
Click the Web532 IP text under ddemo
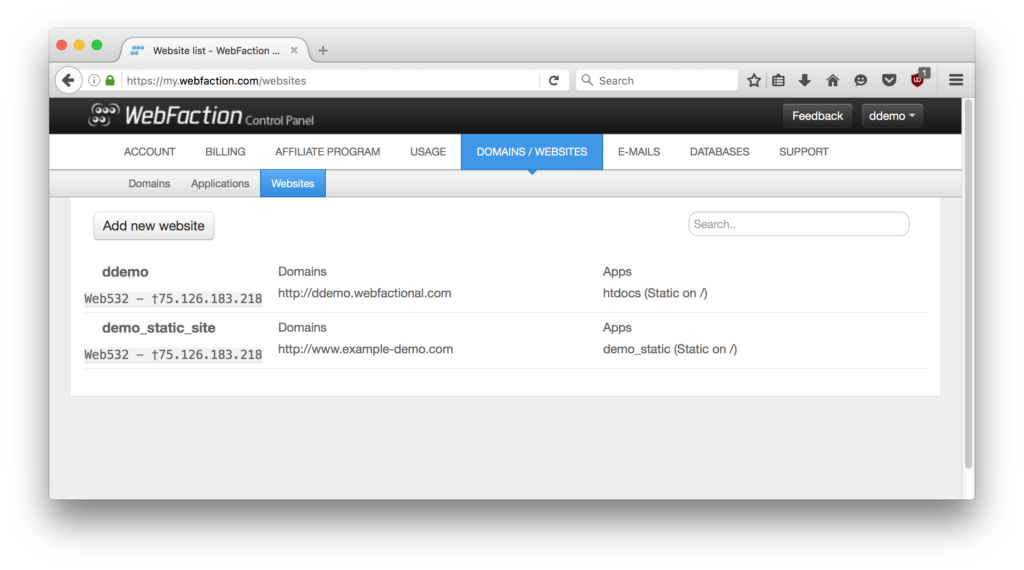(x=173, y=299)
